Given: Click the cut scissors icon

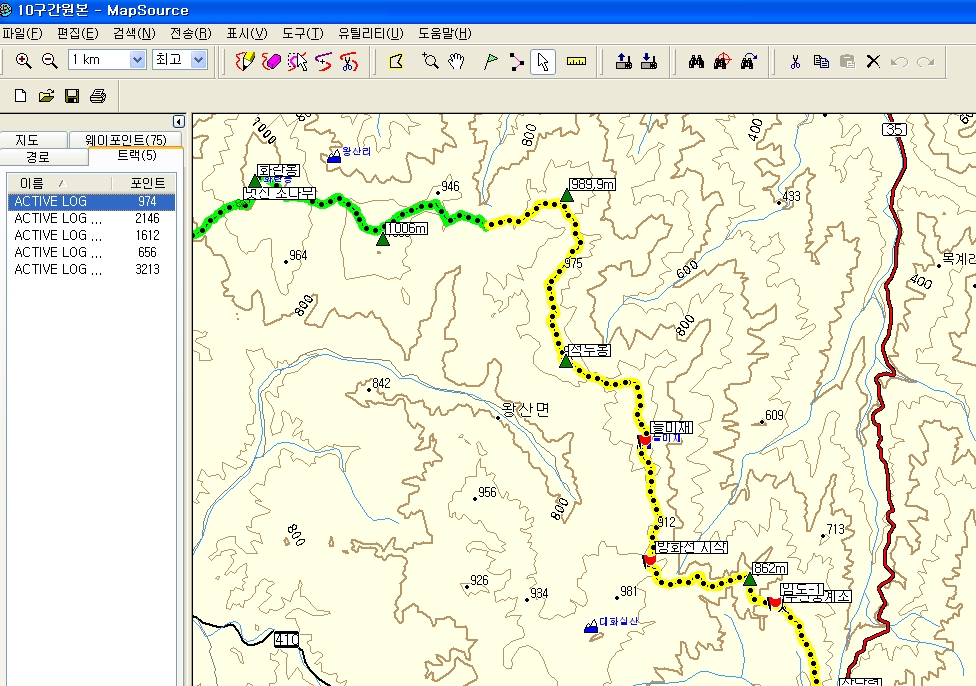Looking at the screenshot, I should [795, 61].
